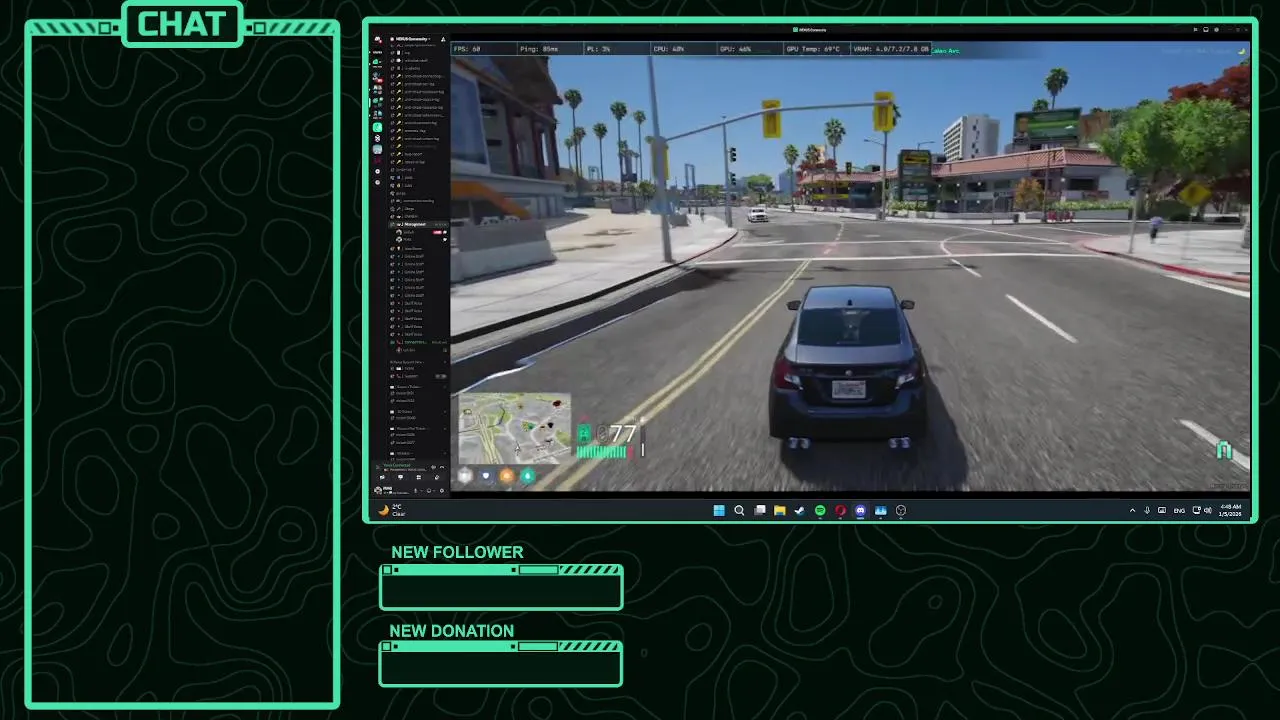The height and width of the screenshot is (720, 1280).
Task: Open the Discord soundboard button
Action: click(x=437, y=477)
